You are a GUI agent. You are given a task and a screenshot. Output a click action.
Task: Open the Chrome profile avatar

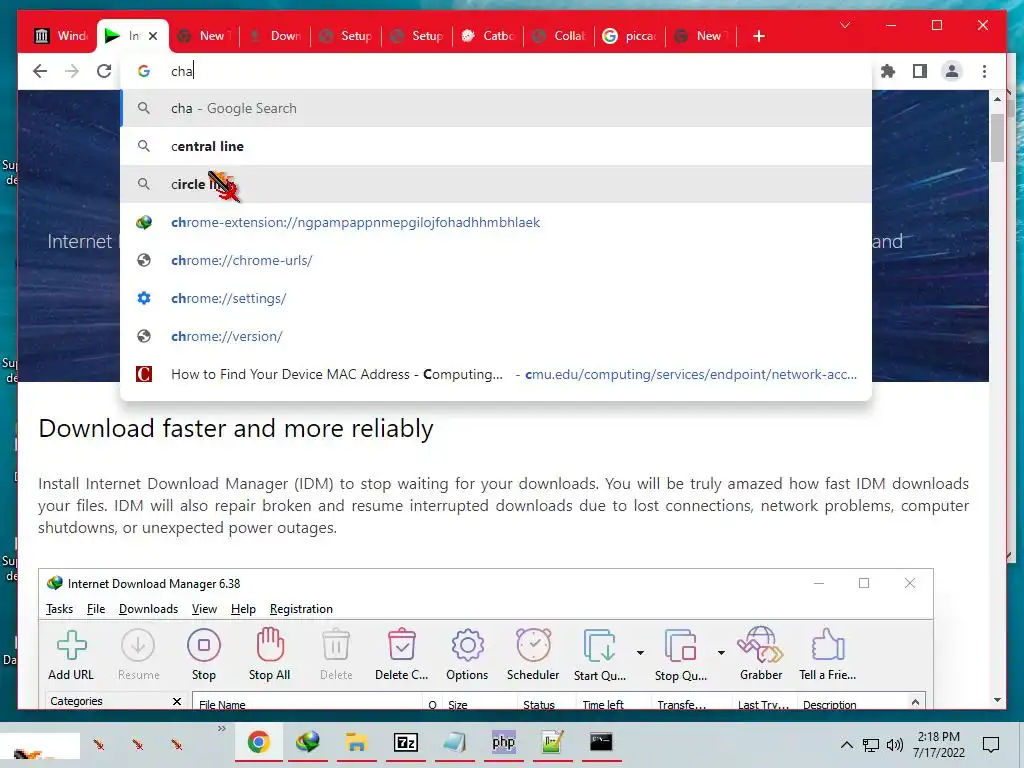tap(952, 71)
